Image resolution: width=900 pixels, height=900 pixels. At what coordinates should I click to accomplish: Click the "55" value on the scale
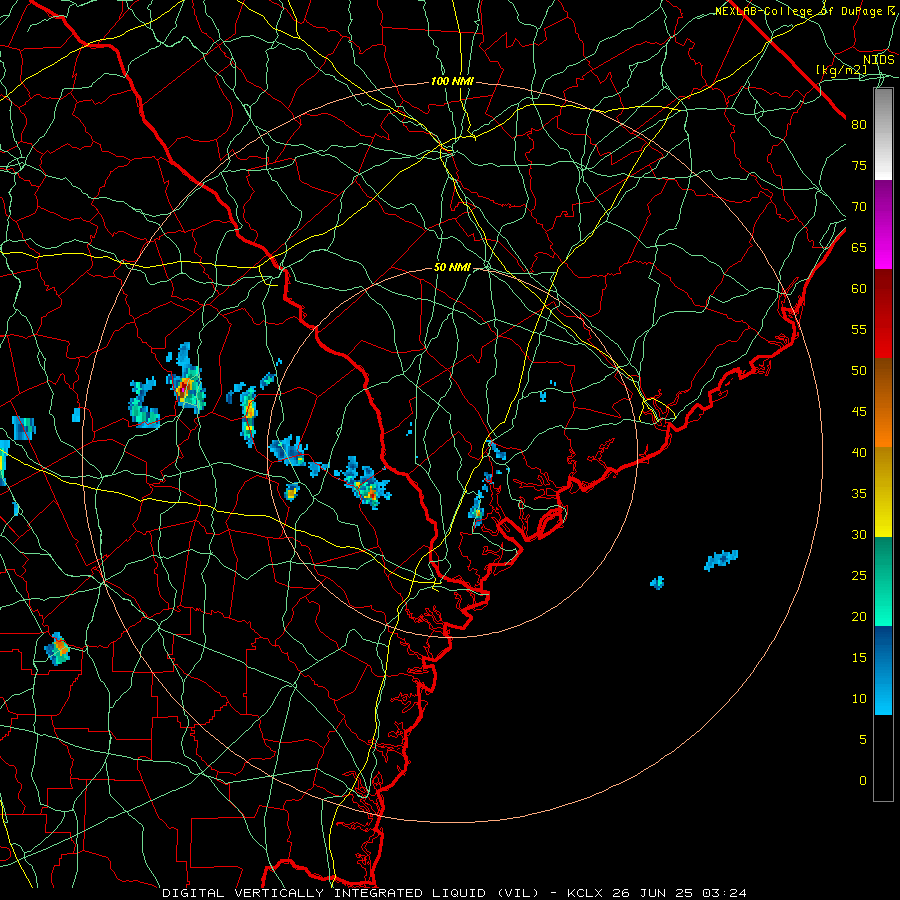[x=859, y=329]
